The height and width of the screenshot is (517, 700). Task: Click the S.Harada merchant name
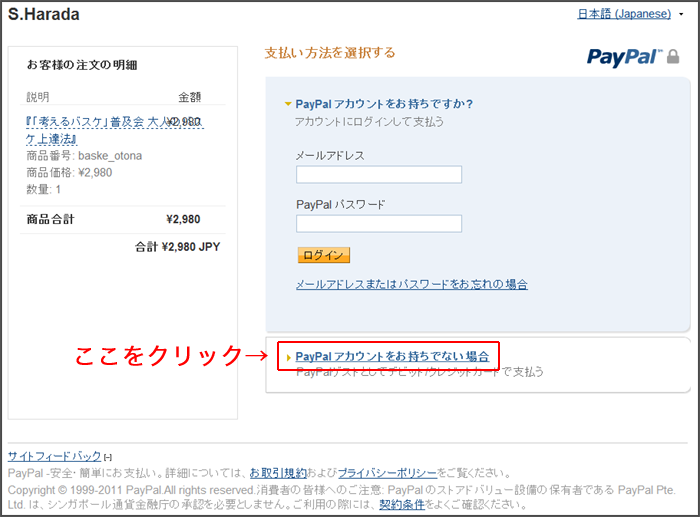[44, 14]
